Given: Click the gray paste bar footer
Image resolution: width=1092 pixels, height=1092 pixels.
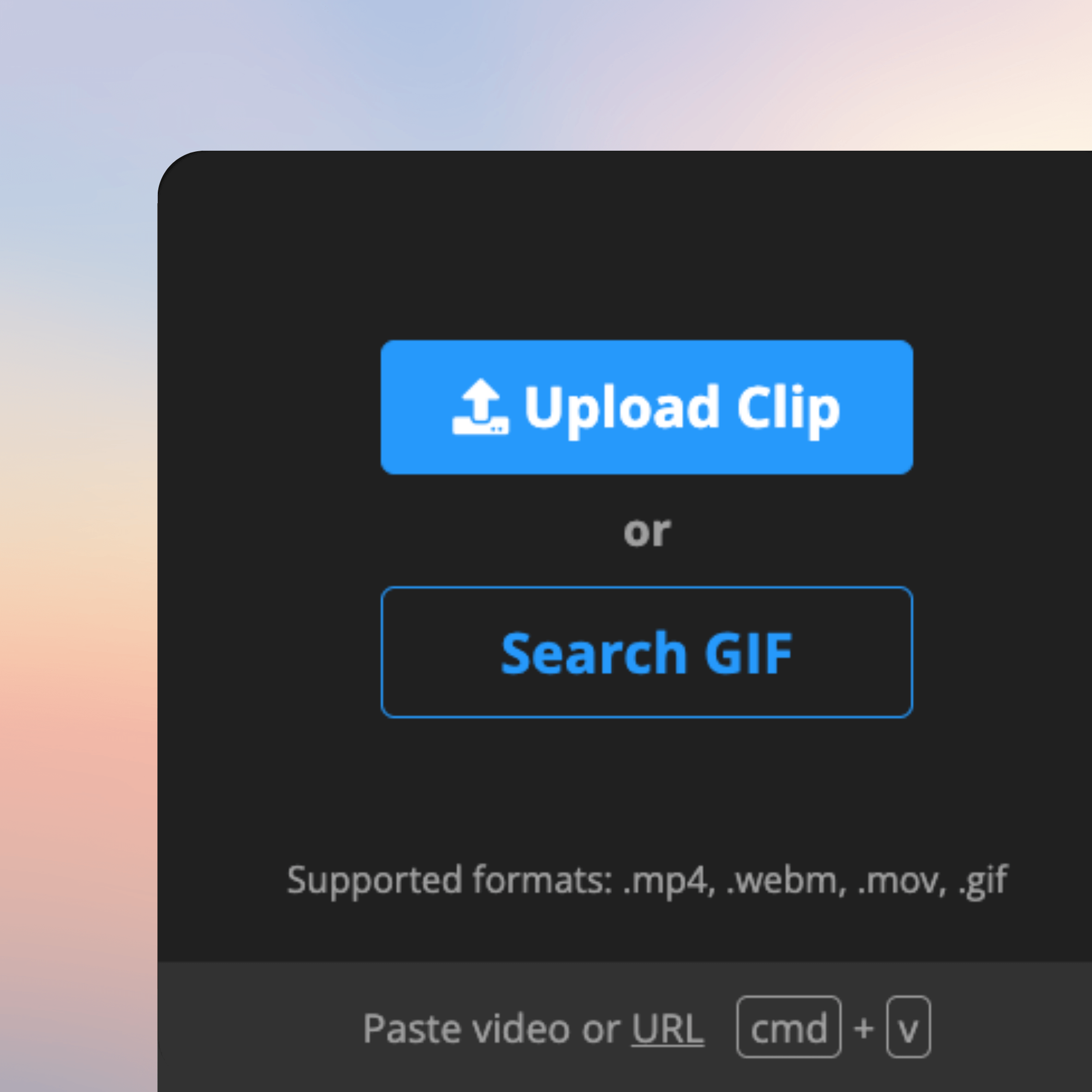Looking at the screenshot, I should pyautogui.click(x=625, y=1027).
